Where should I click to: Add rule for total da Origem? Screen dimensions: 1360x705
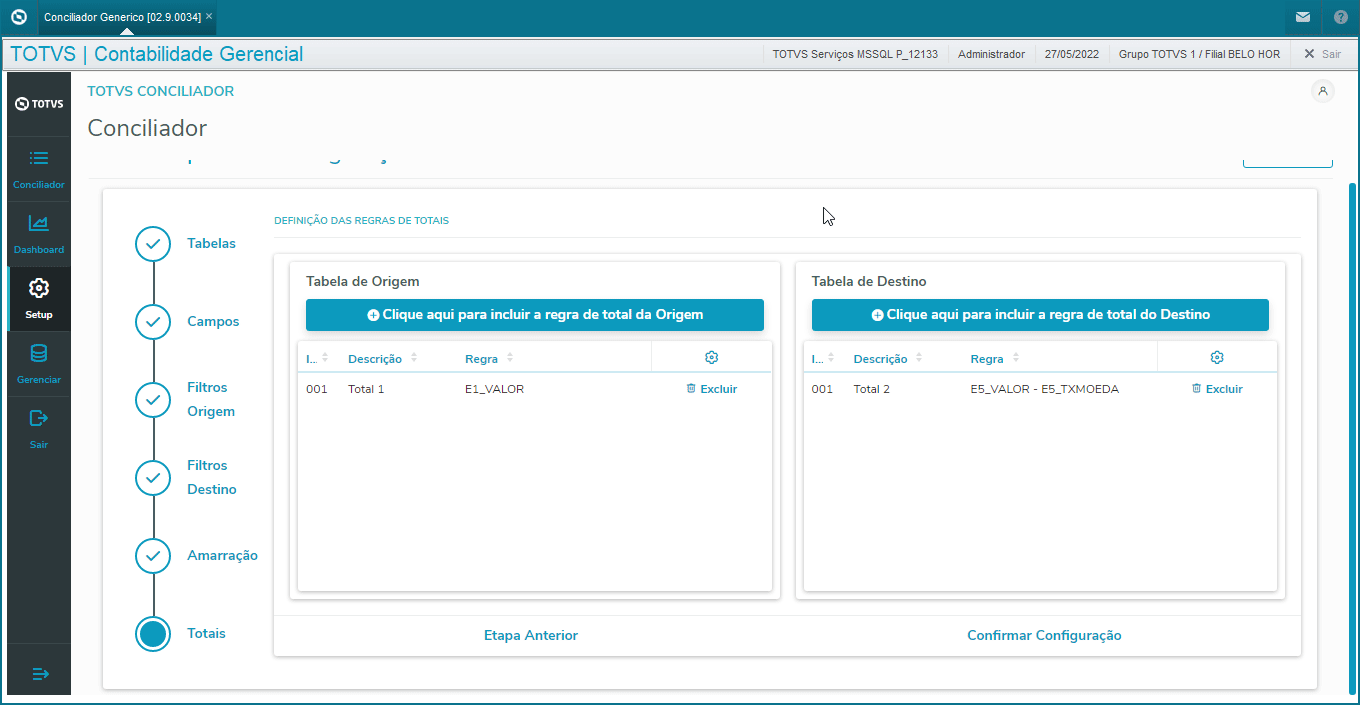pyautogui.click(x=535, y=315)
